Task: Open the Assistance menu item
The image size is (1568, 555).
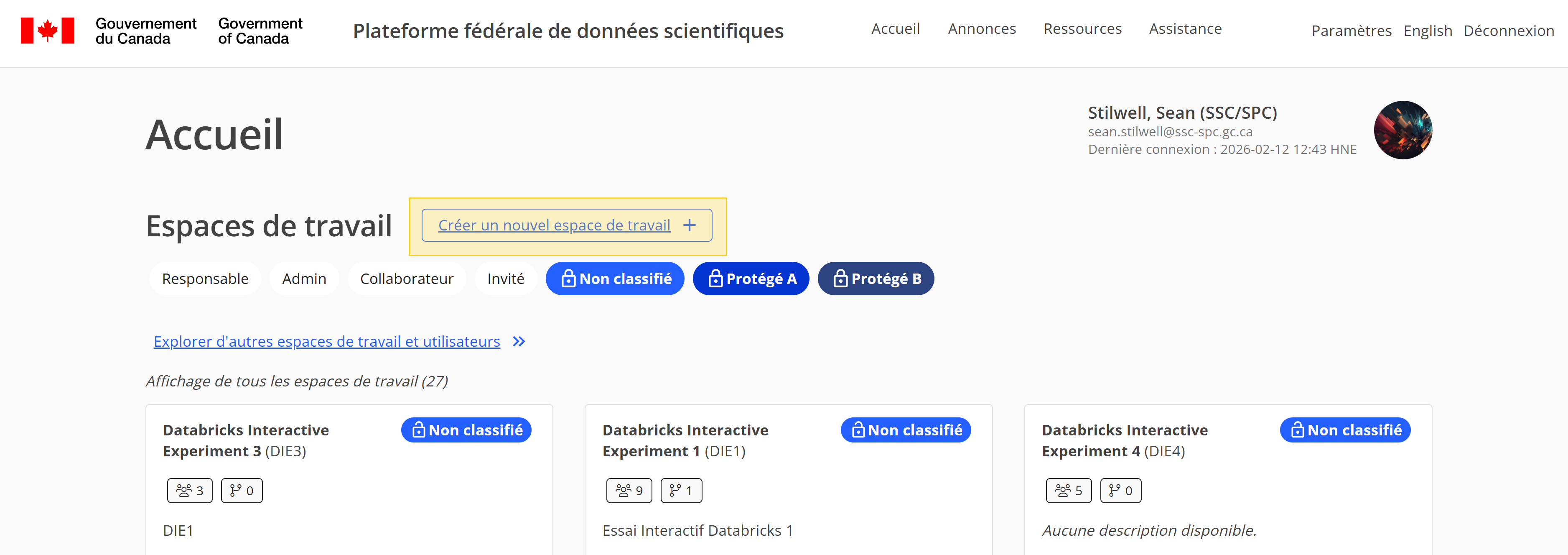Action: pyautogui.click(x=1184, y=28)
